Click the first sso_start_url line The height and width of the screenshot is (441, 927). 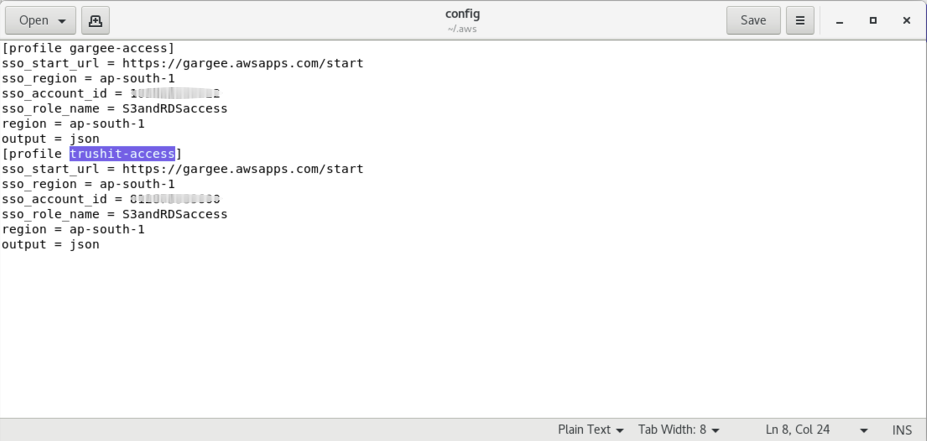click(182, 63)
